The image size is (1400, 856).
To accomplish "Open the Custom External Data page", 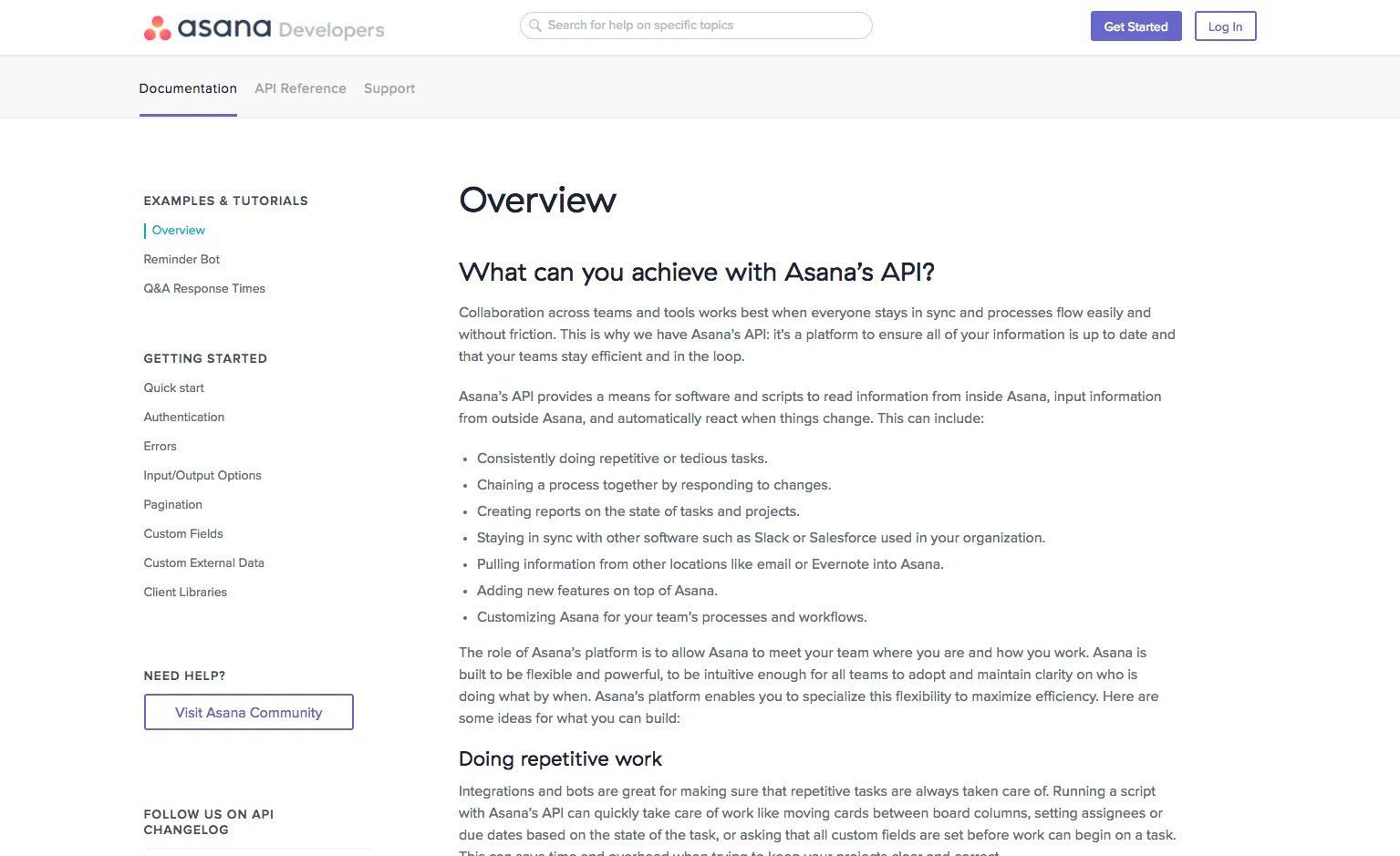I will pyautogui.click(x=203, y=563).
